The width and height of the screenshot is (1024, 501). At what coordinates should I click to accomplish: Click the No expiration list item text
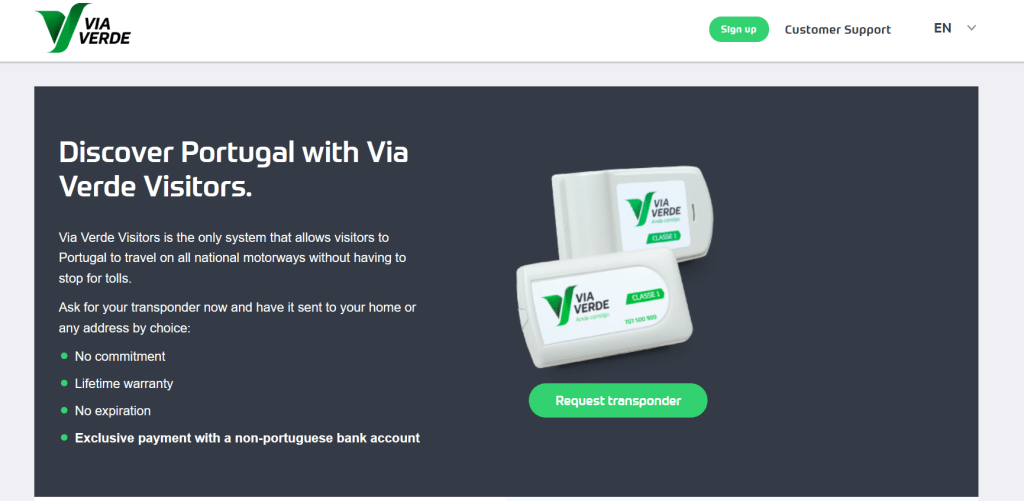coord(113,411)
